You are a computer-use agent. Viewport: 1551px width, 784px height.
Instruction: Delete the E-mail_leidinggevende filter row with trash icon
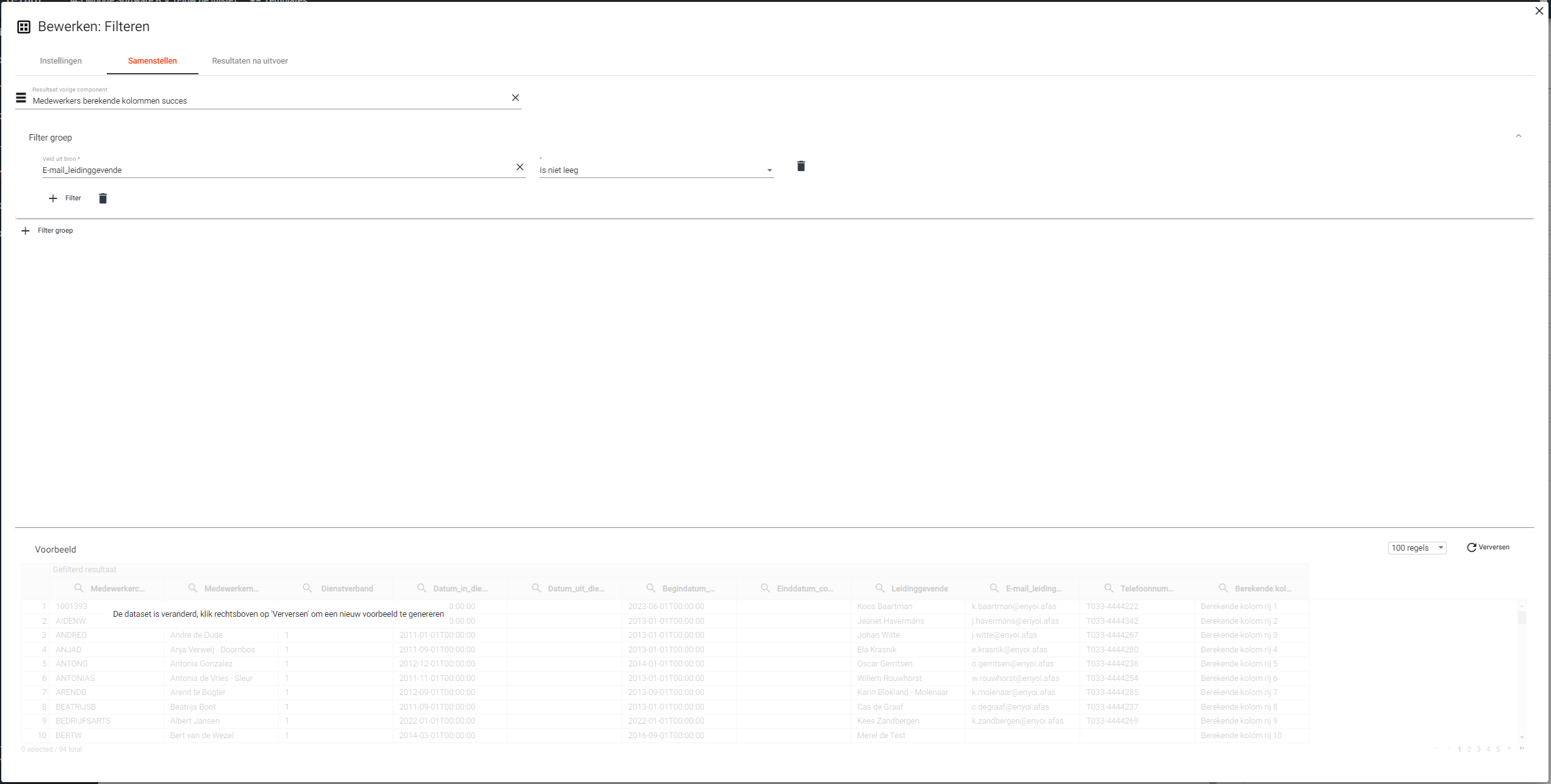coord(801,167)
